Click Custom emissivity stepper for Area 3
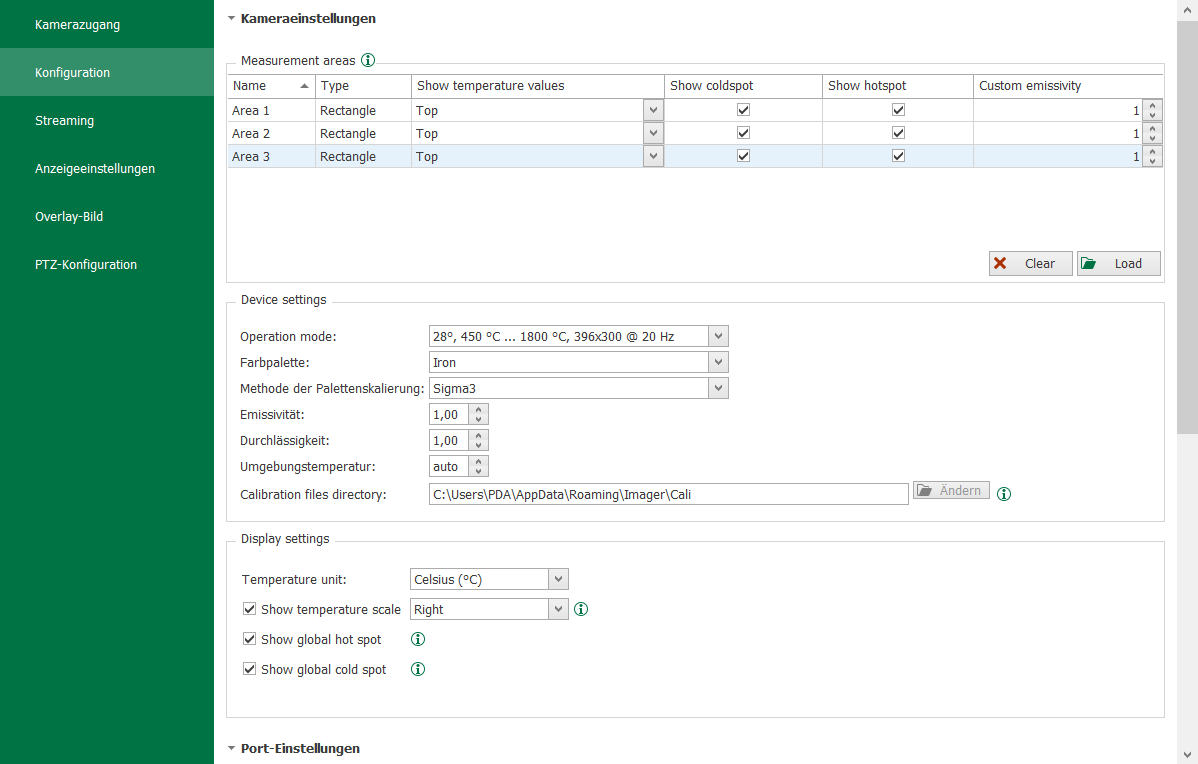This screenshot has width=1198, height=764. point(1152,156)
